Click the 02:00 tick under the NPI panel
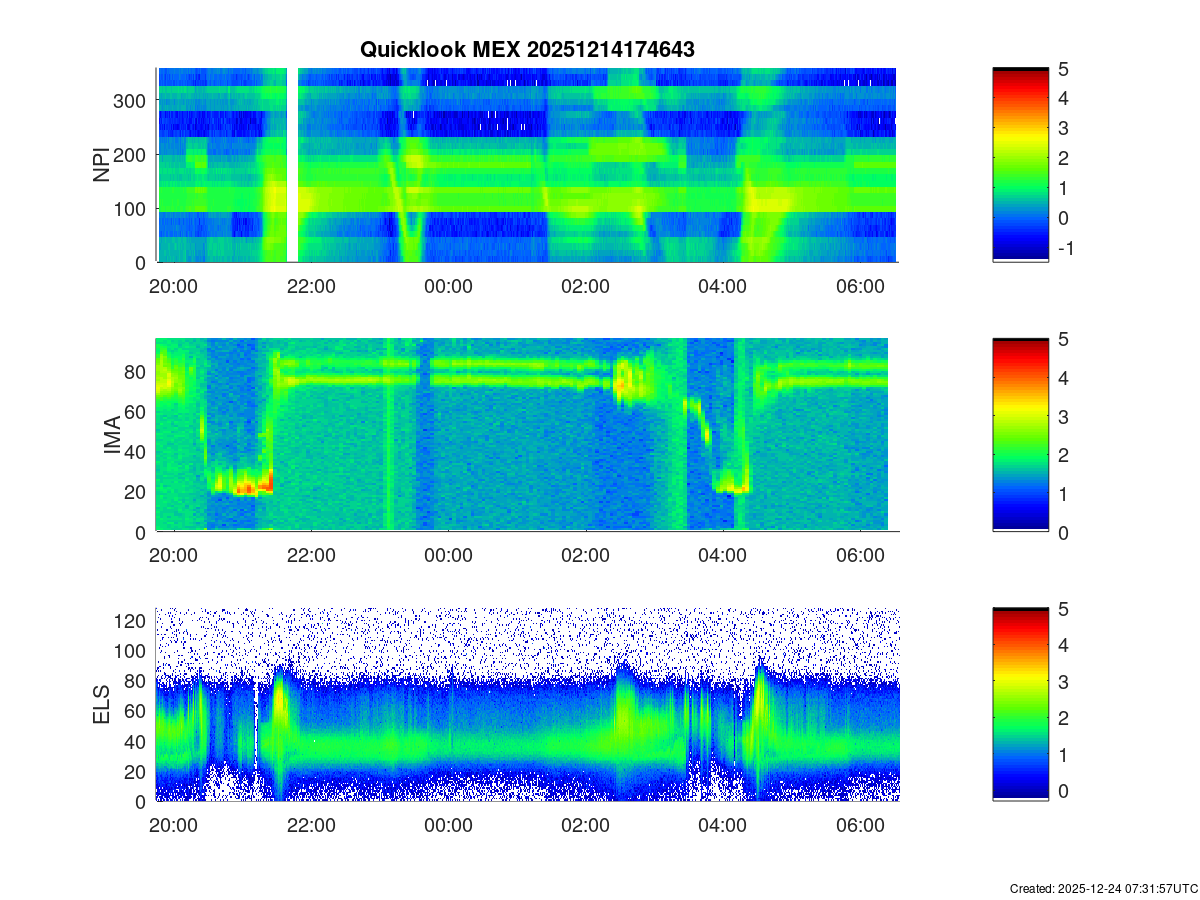This screenshot has width=1200, height=900. click(x=585, y=286)
